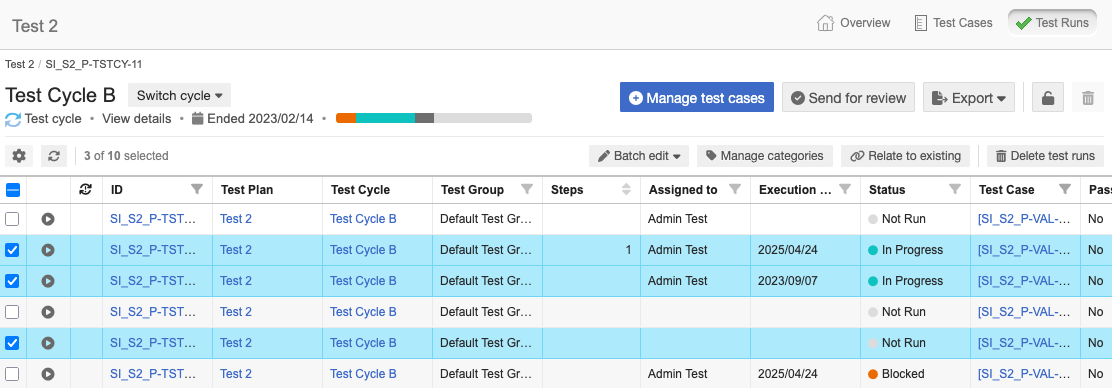
Task: Open the Export dropdown
Action: (x=969, y=98)
